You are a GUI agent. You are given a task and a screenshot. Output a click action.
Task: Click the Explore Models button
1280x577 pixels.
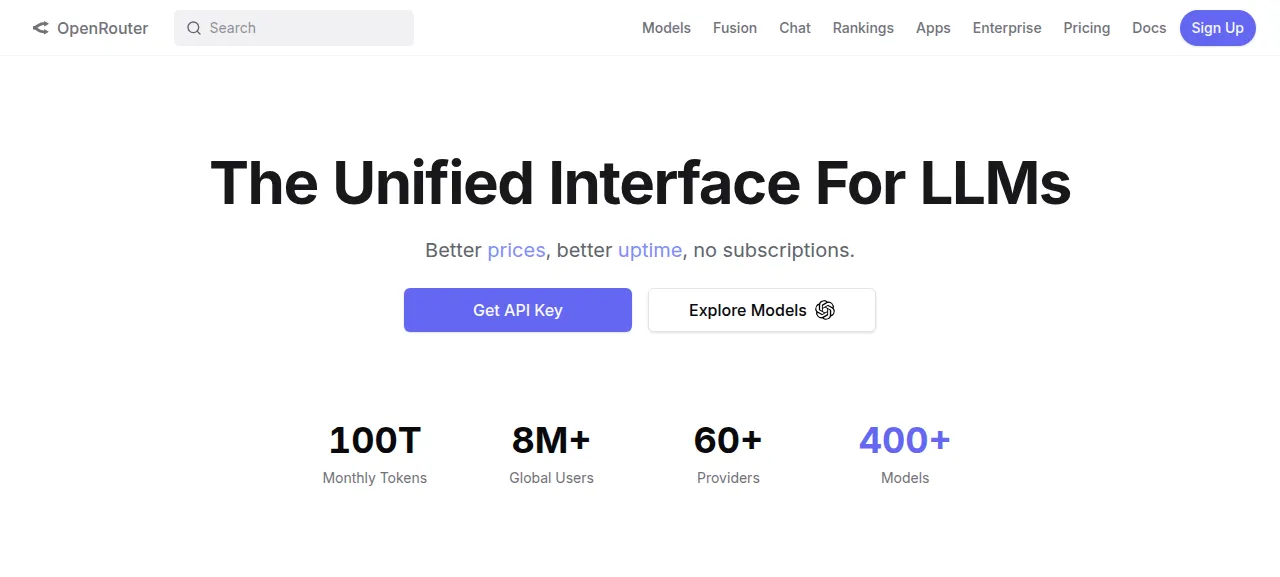click(x=762, y=310)
